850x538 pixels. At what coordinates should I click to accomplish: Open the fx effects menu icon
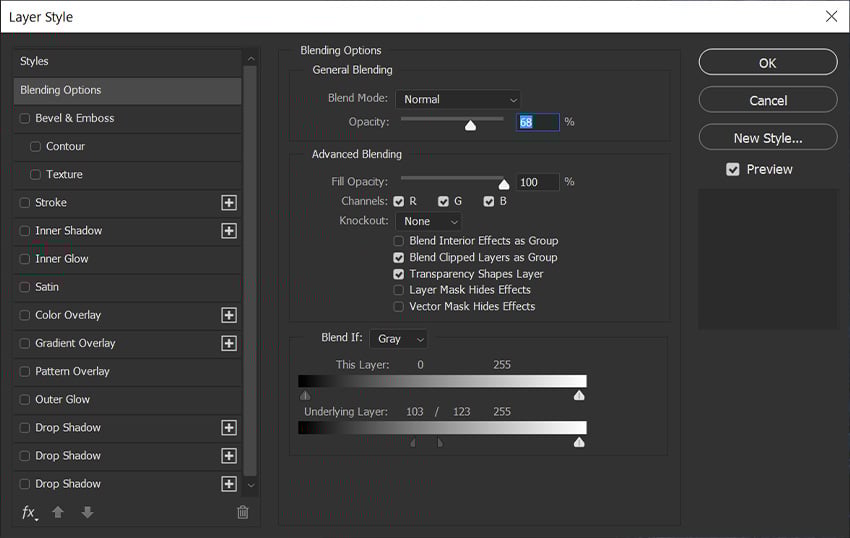[29, 513]
